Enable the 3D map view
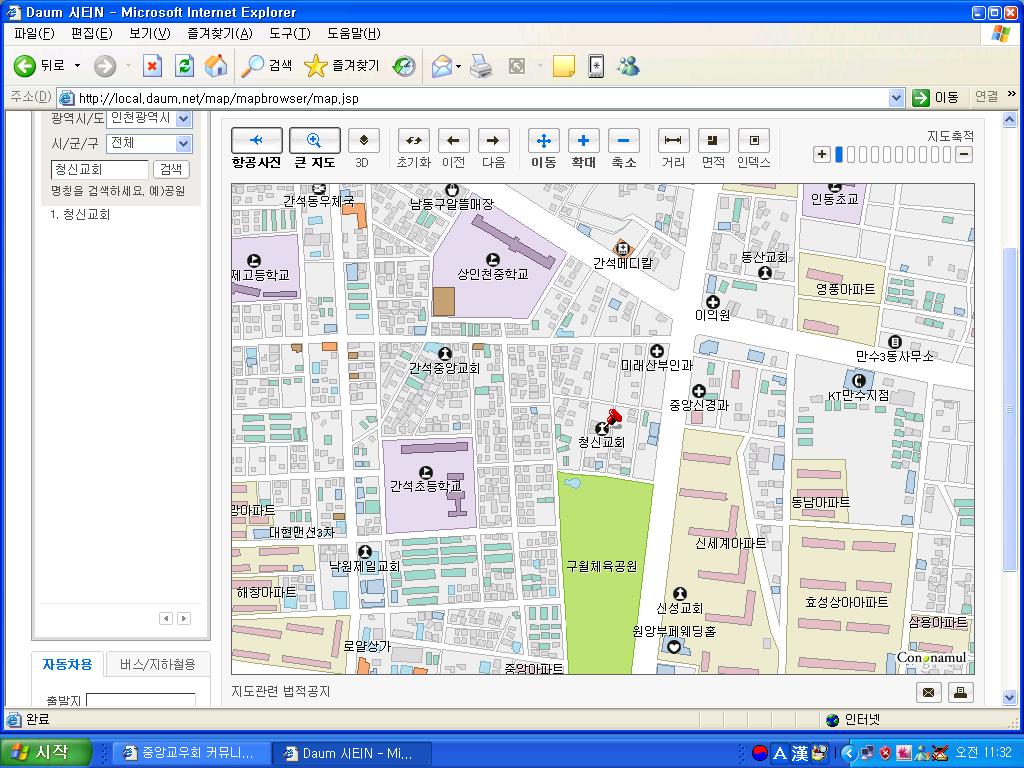 point(363,141)
